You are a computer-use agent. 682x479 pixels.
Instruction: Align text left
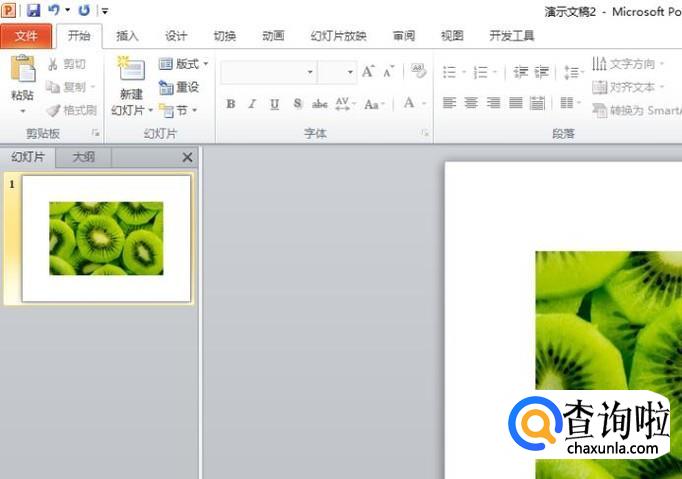449,103
